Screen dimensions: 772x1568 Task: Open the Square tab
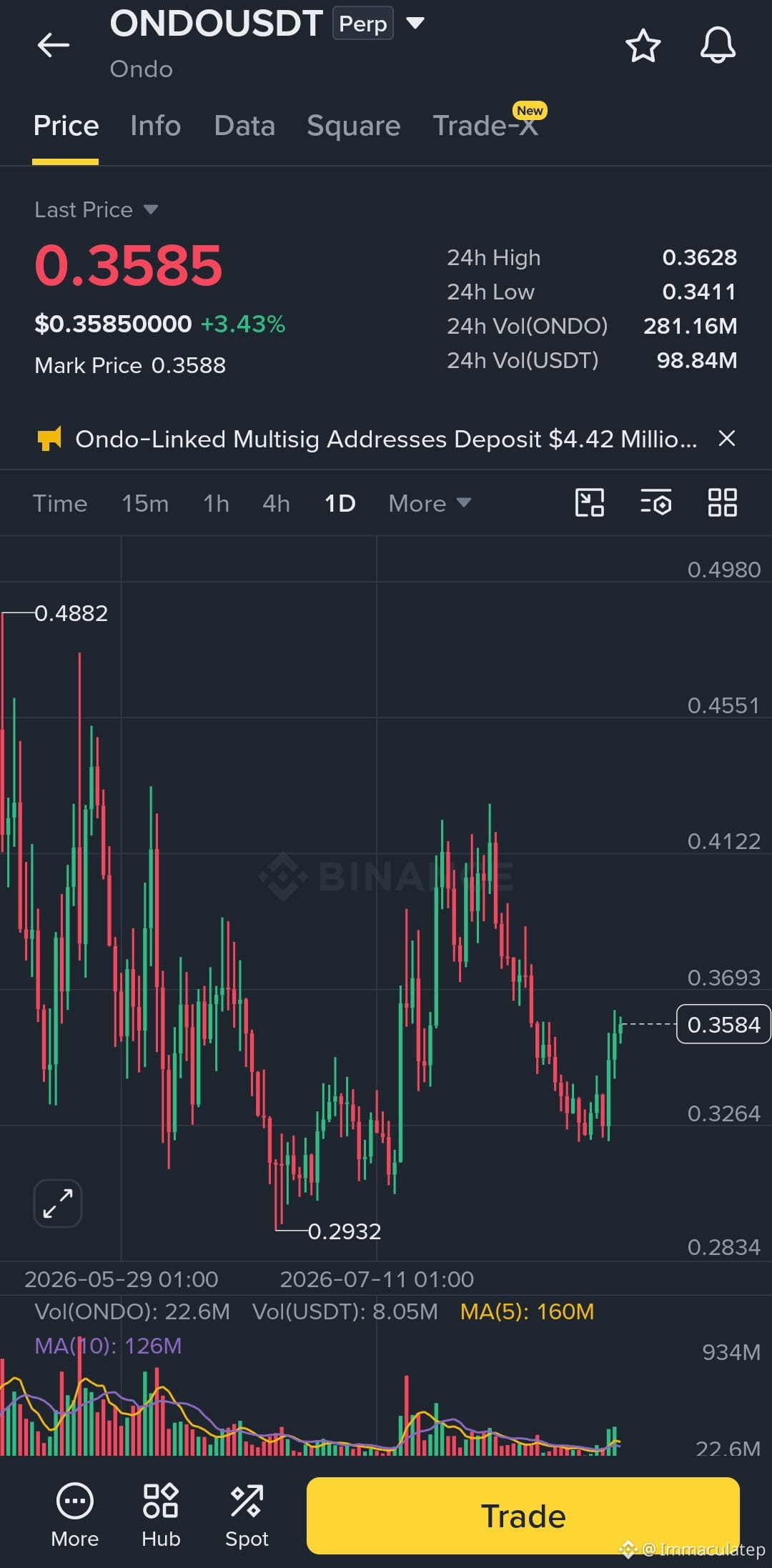[354, 126]
